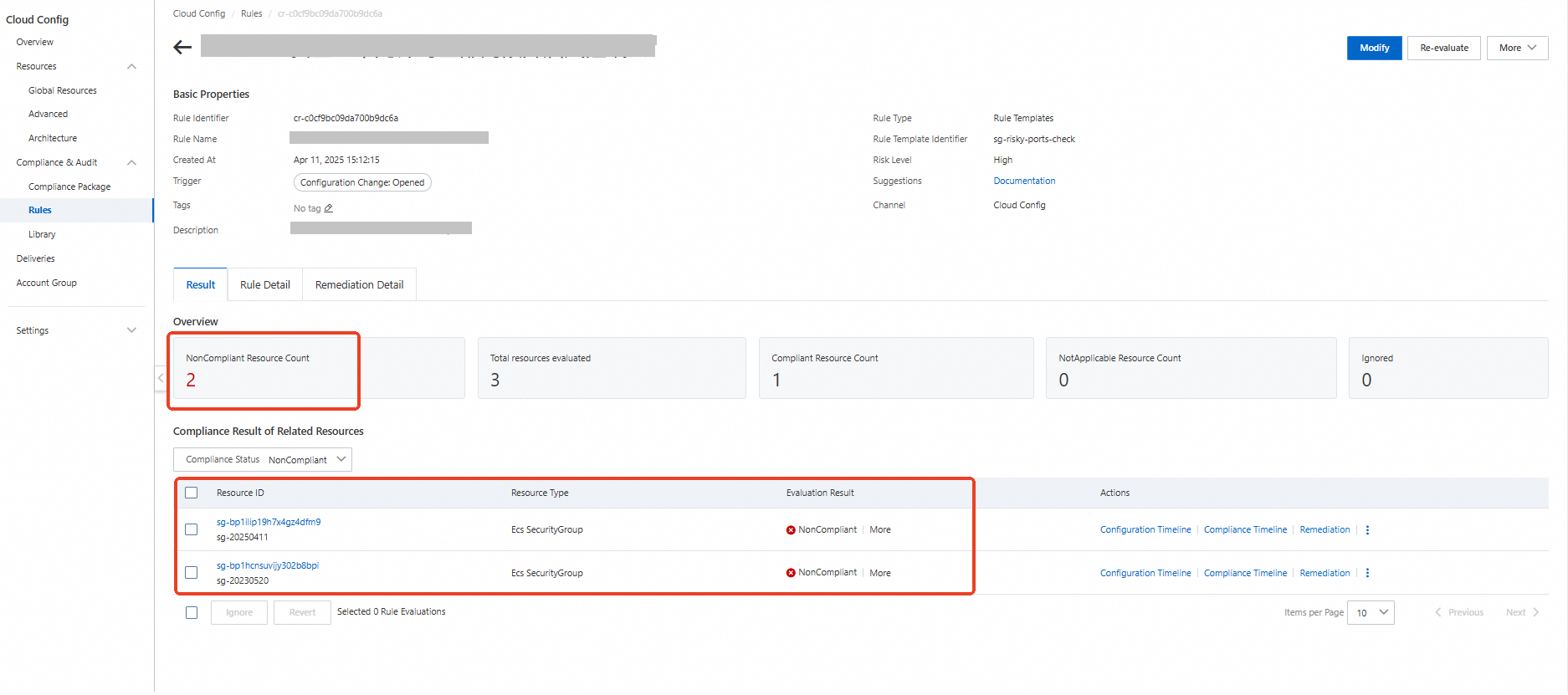Click the Total resources evaluated card
Viewport: 1568px width, 695px height.
[x=612, y=368]
